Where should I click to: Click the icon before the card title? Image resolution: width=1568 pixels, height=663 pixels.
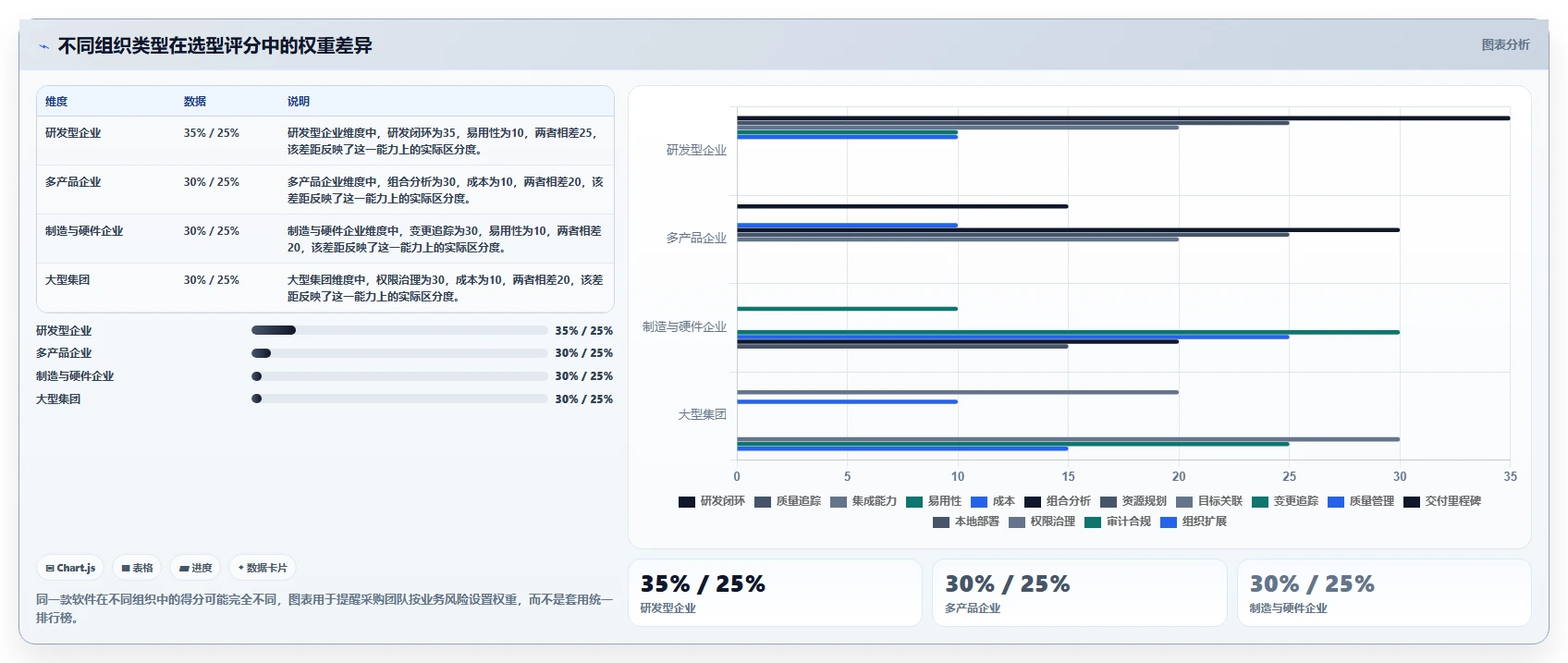(43, 46)
